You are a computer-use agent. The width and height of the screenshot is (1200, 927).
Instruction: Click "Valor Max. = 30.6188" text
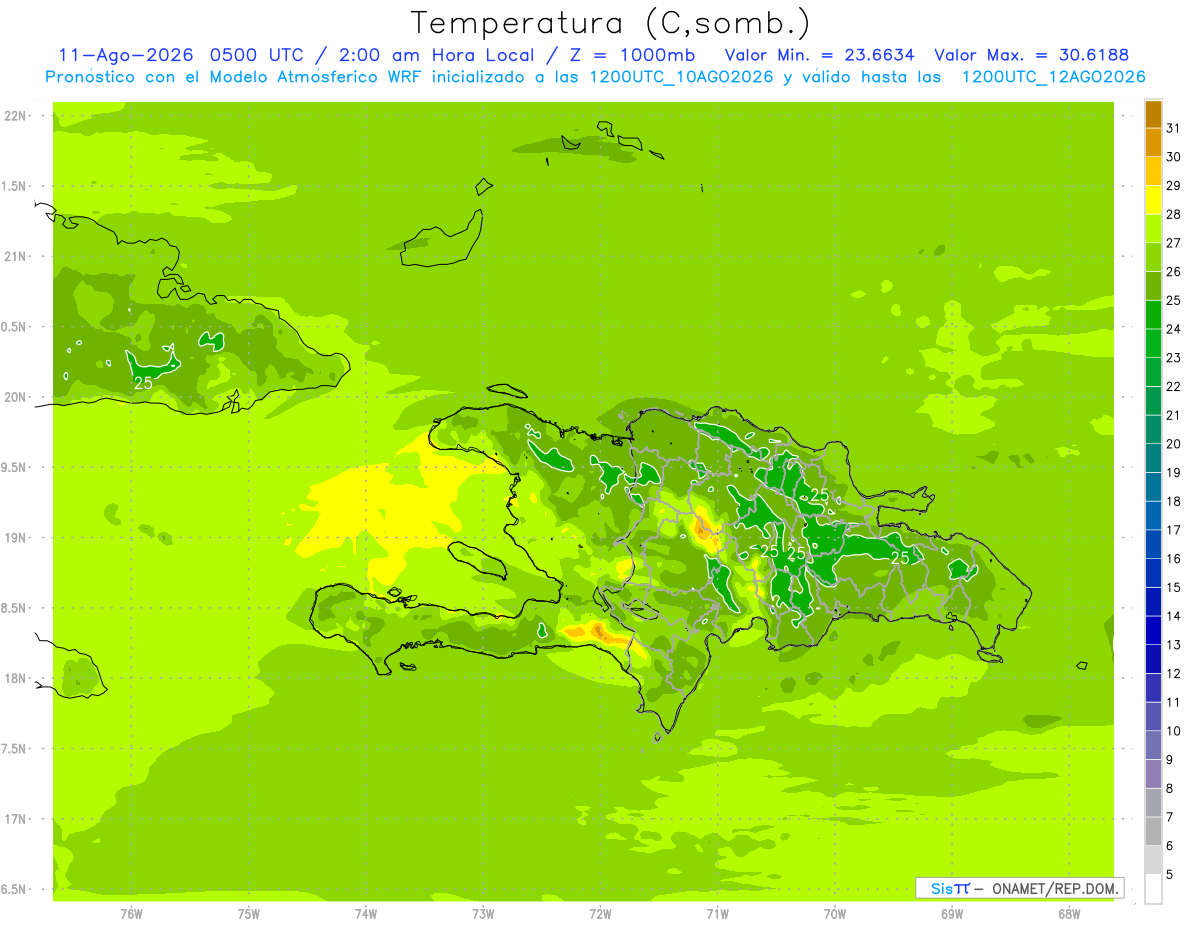coord(1031,55)
